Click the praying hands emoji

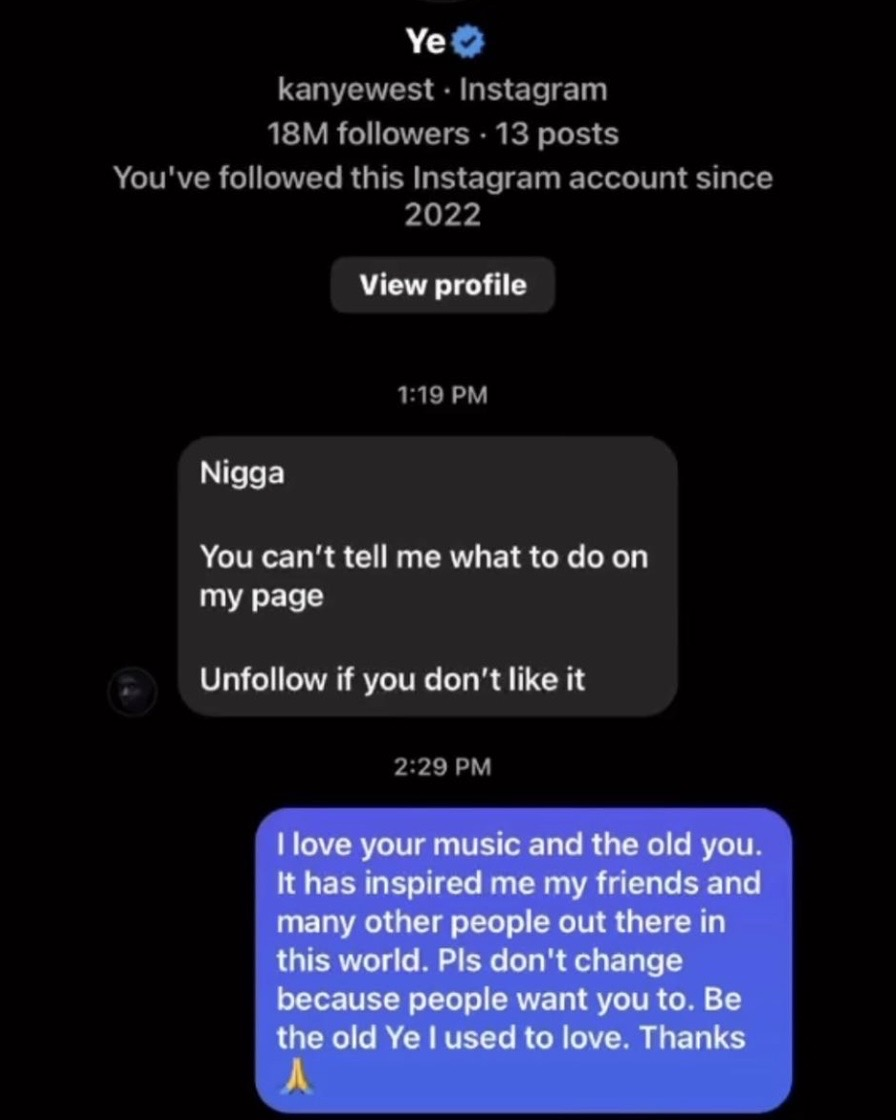click(295, 1078)
